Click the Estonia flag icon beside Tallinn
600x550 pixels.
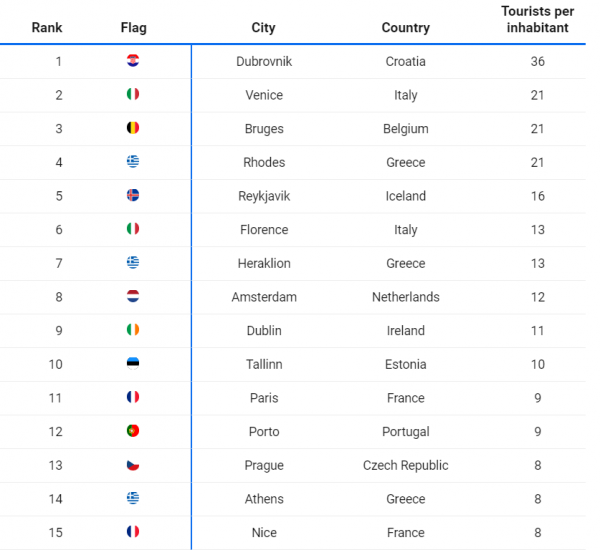click(x=133, y=364)
